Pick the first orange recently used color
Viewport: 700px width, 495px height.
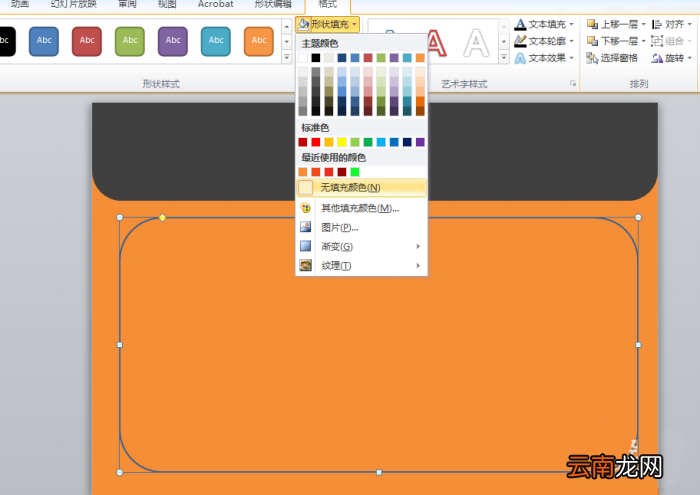pos(303,172)
